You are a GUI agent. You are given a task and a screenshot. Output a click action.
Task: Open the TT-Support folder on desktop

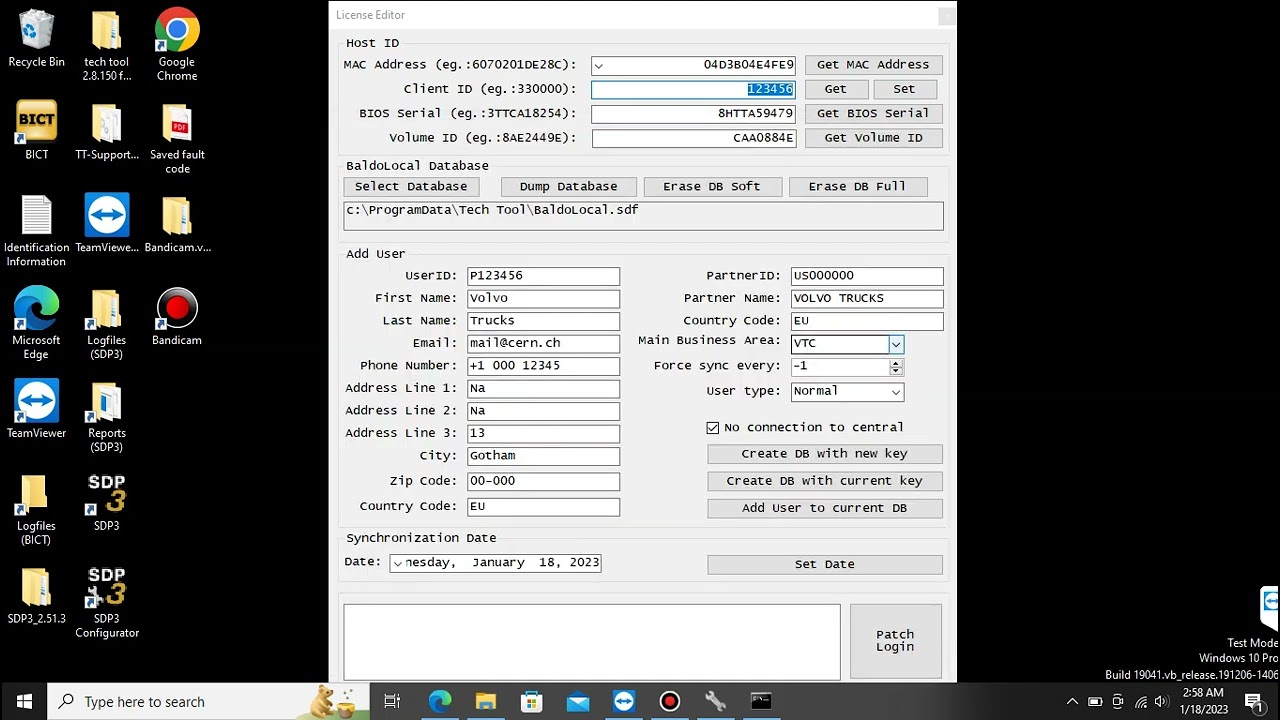point(107,131)
